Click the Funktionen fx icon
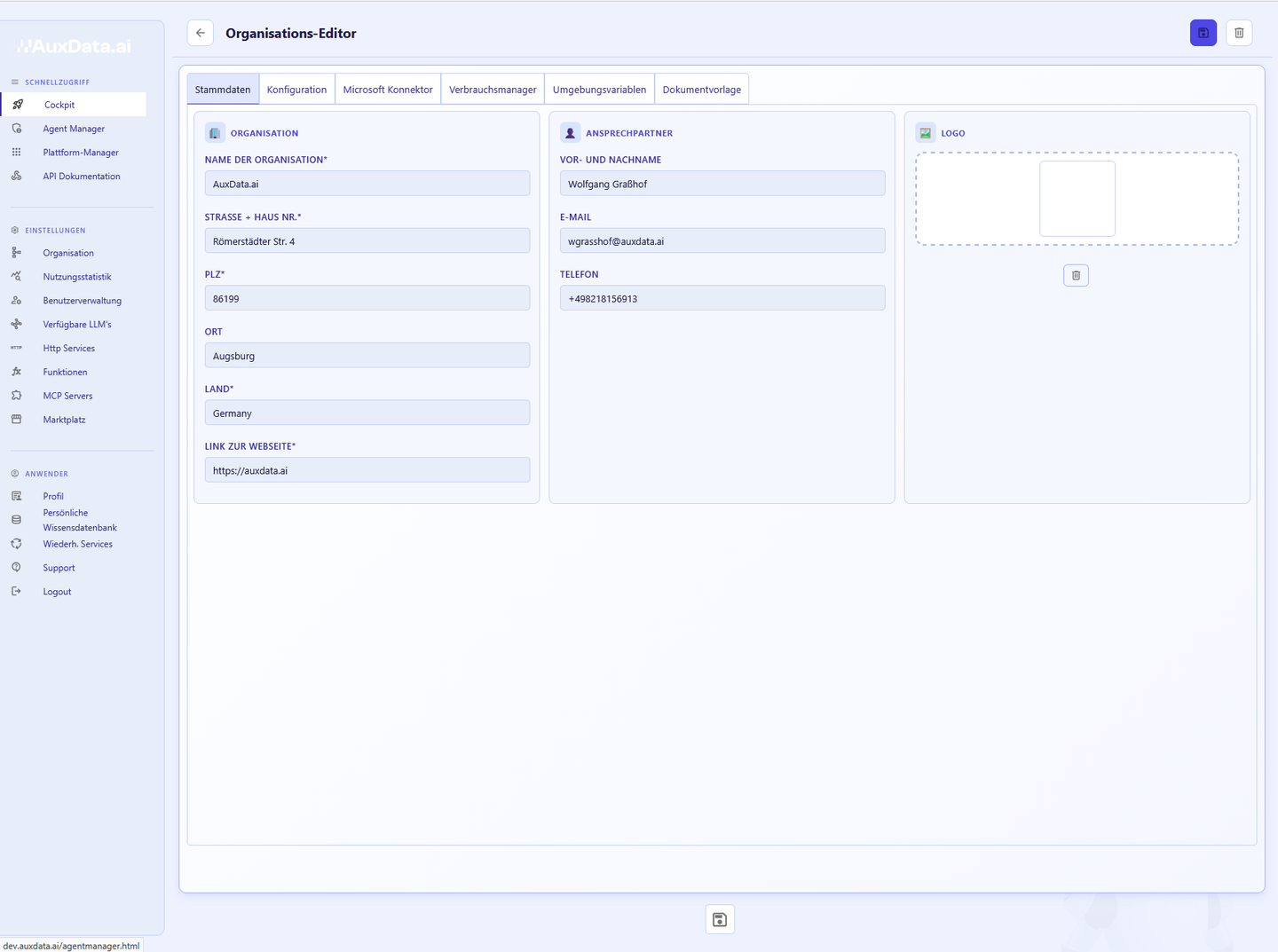1278x952 pixels. click(17, 373)
